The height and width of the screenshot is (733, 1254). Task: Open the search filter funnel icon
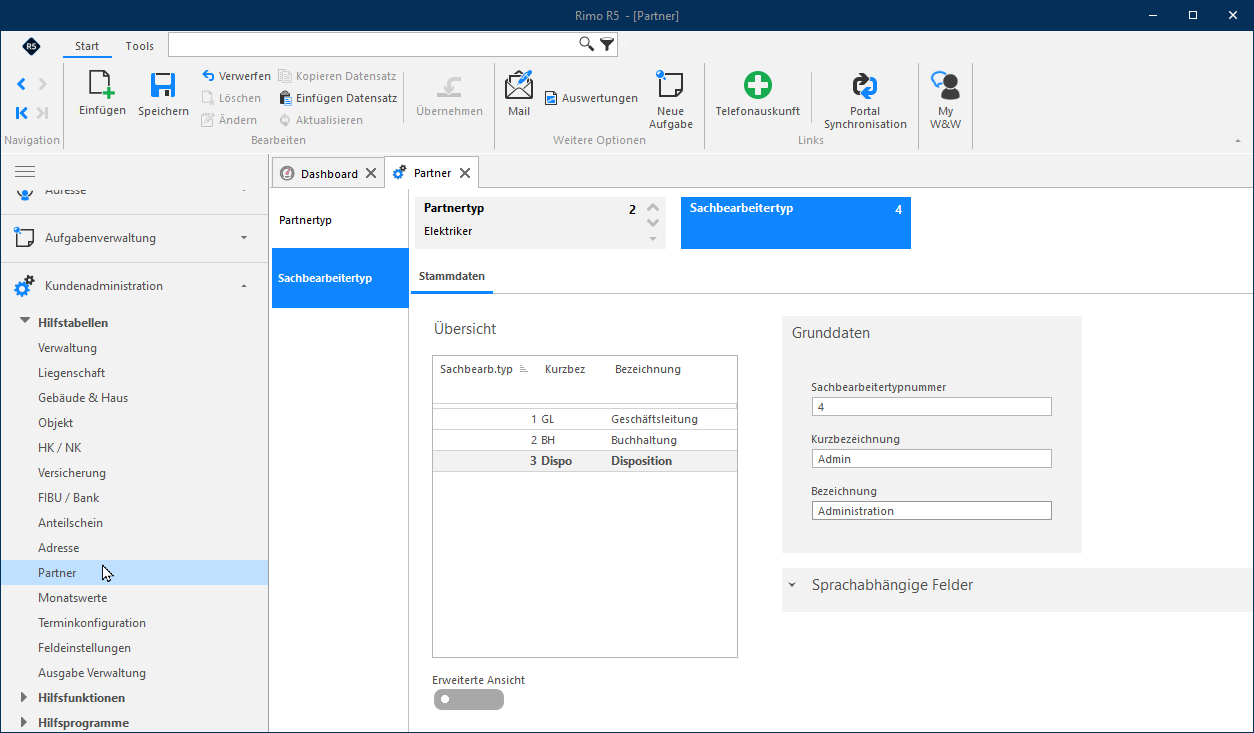[x=607, y=44]
